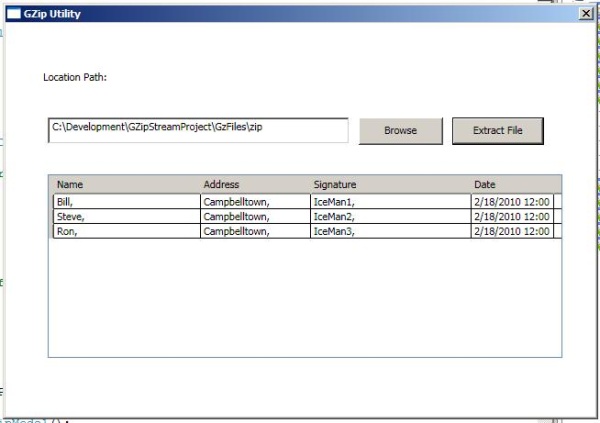Click the Browse button
The height and width of the screenshot is (423, 600).
pyautogui.click(x=401, y=131)
